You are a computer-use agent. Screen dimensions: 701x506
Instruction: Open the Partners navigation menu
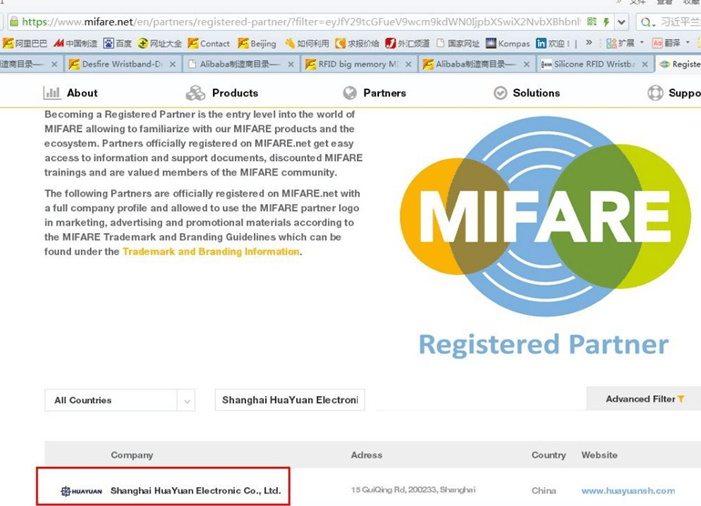pos(375,93)
